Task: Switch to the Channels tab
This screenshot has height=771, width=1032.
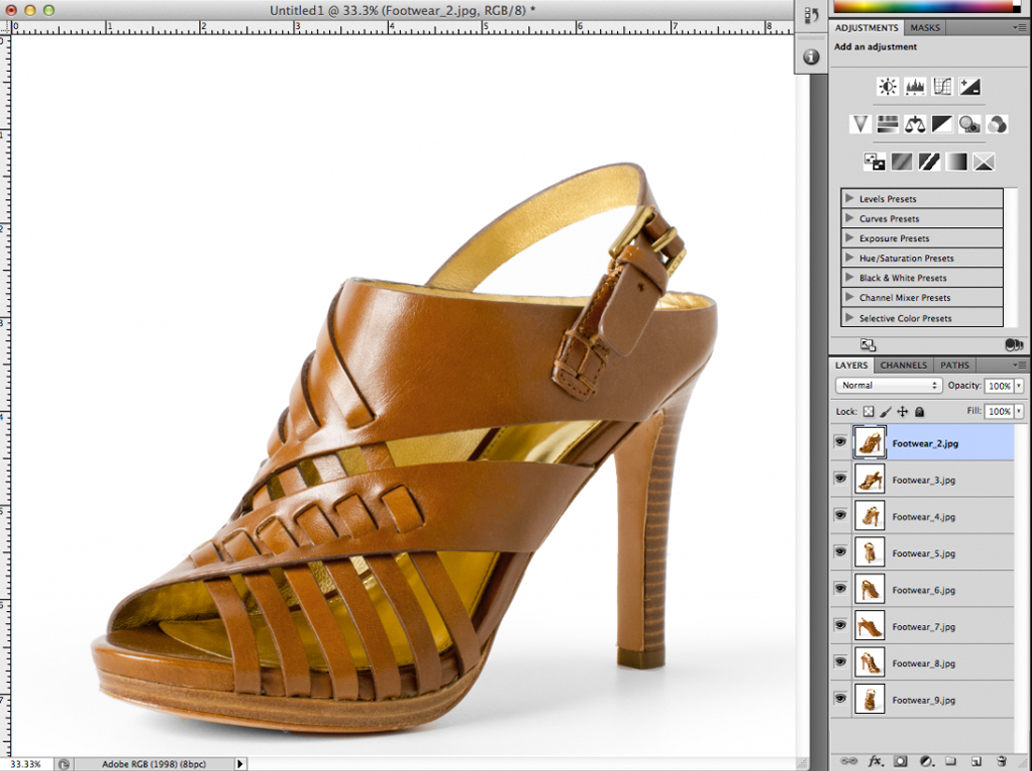Action: pyautogui.click(x=903, y=365)
